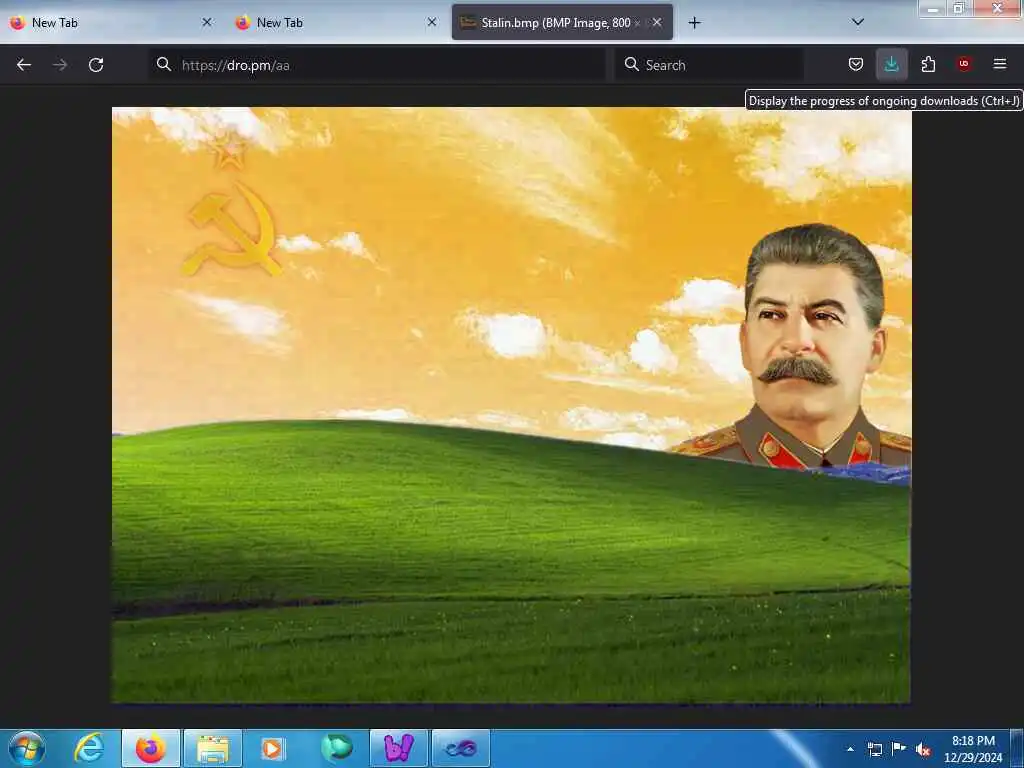Select the Stalin.bmp image tab
This screenshot has width=1024, height=768.
(x=562, y=22)
